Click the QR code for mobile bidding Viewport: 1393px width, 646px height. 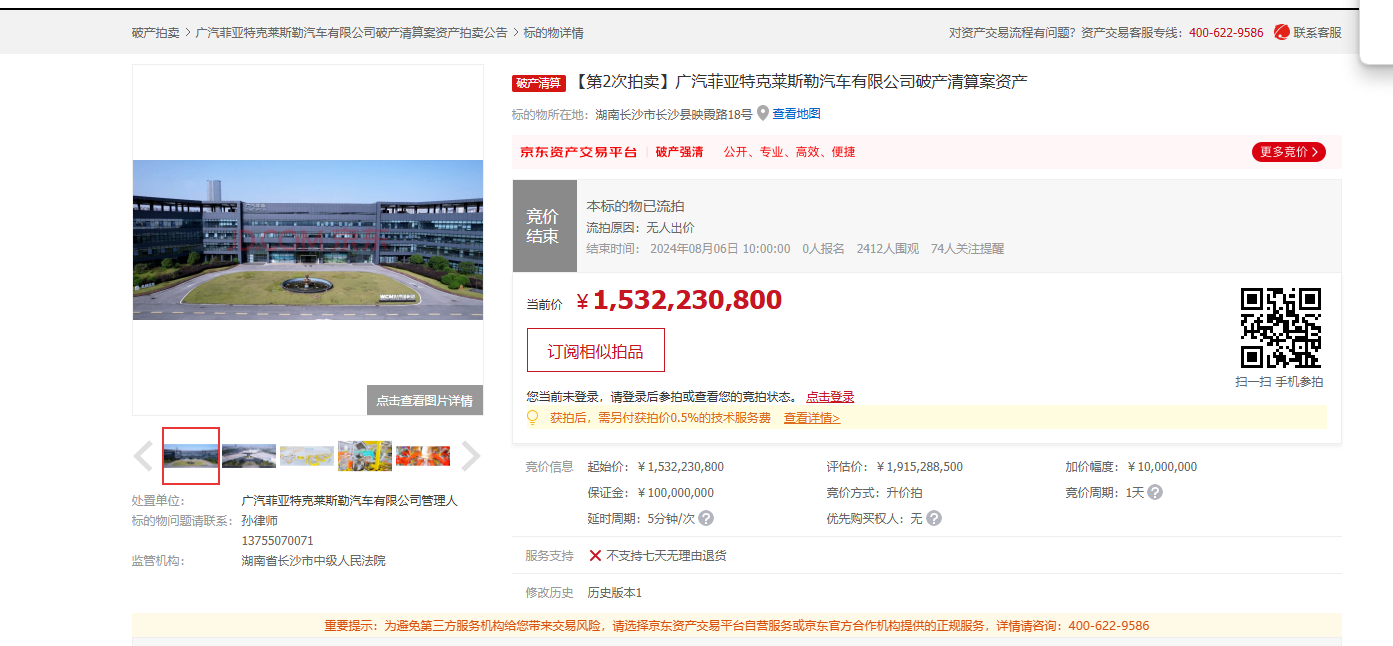(x=1281, y=328)
